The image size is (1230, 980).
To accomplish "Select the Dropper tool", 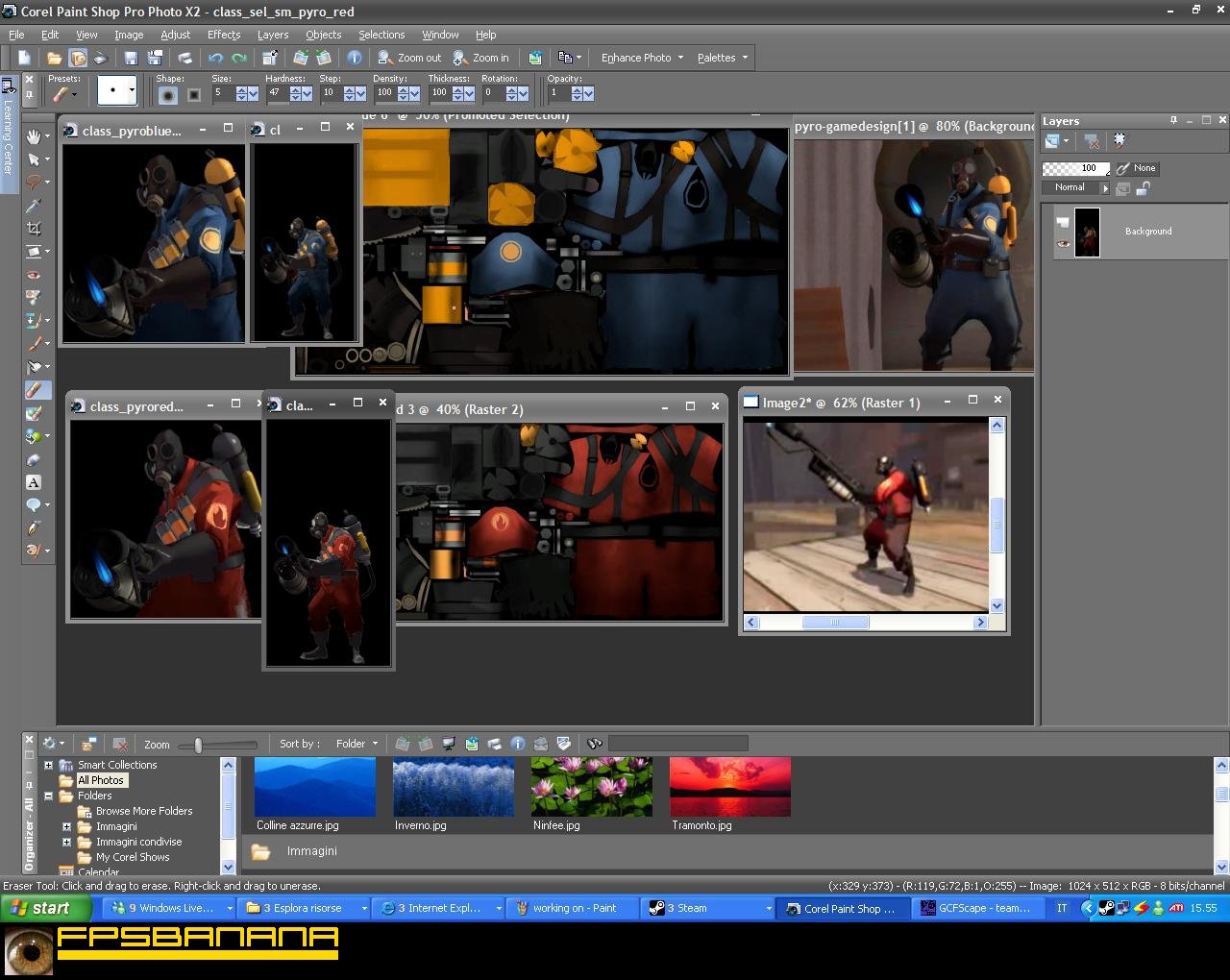I will (34, 206).
